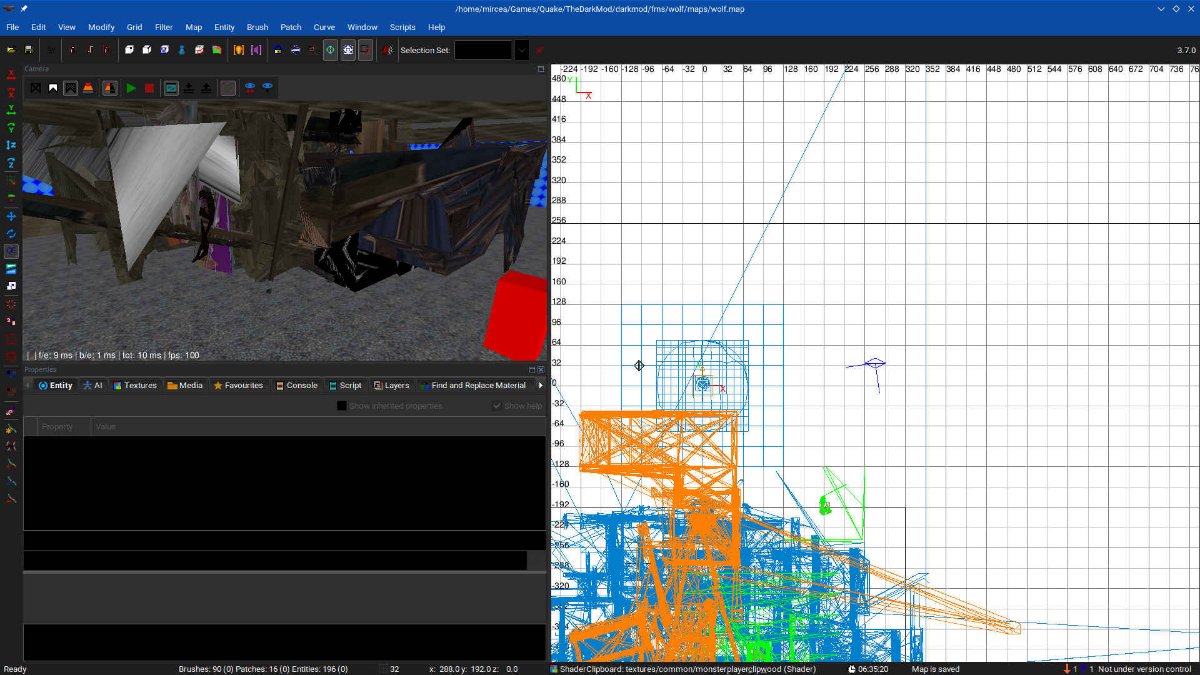
Task: Open the Layers tab
Action: pos(391,385)
